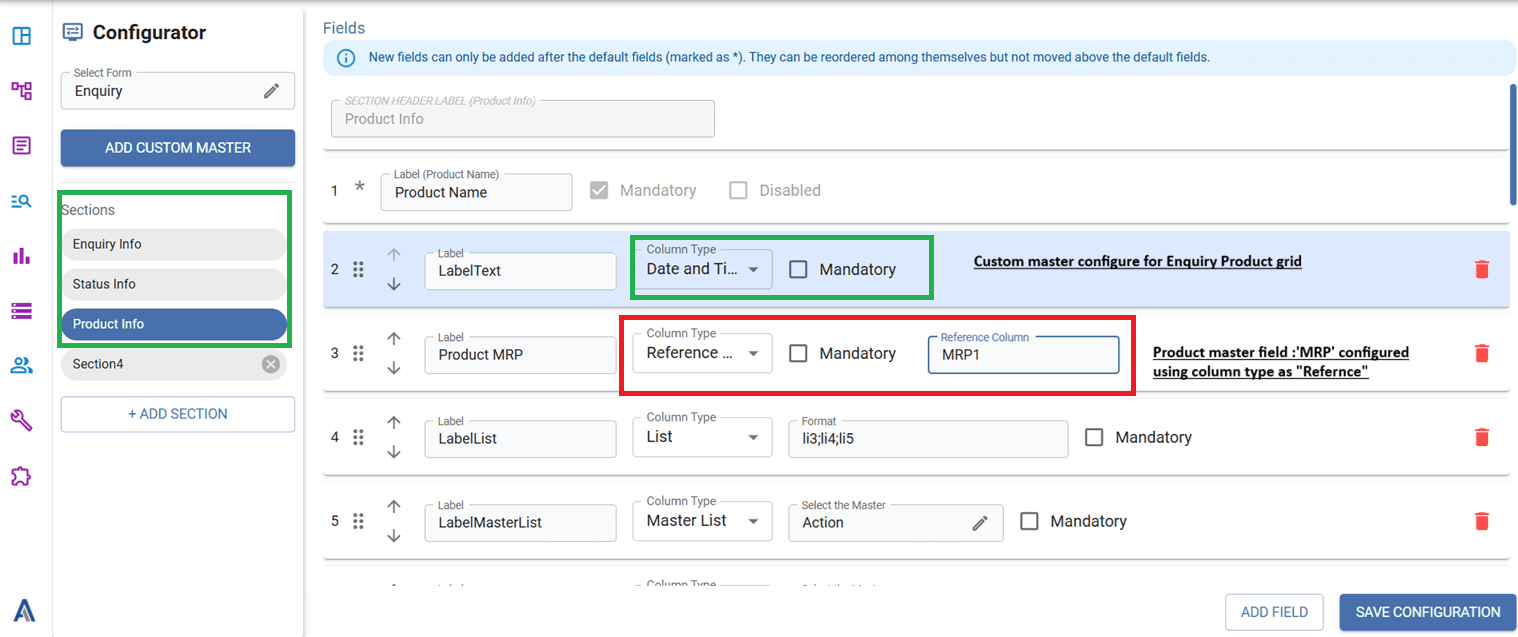Toggle Disabled checkbox for Product Name
This screenshot has width=1518, height=637.
click(x=738, y=190)
